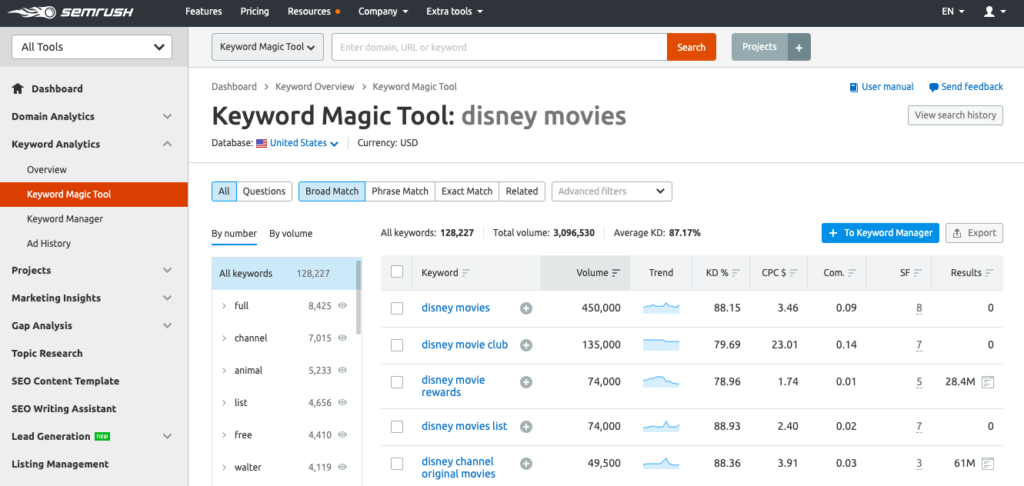Click To Keyword Manager button
This screenshot has height=486, width=1024.
pyautogui.click(x=880, y=233)
